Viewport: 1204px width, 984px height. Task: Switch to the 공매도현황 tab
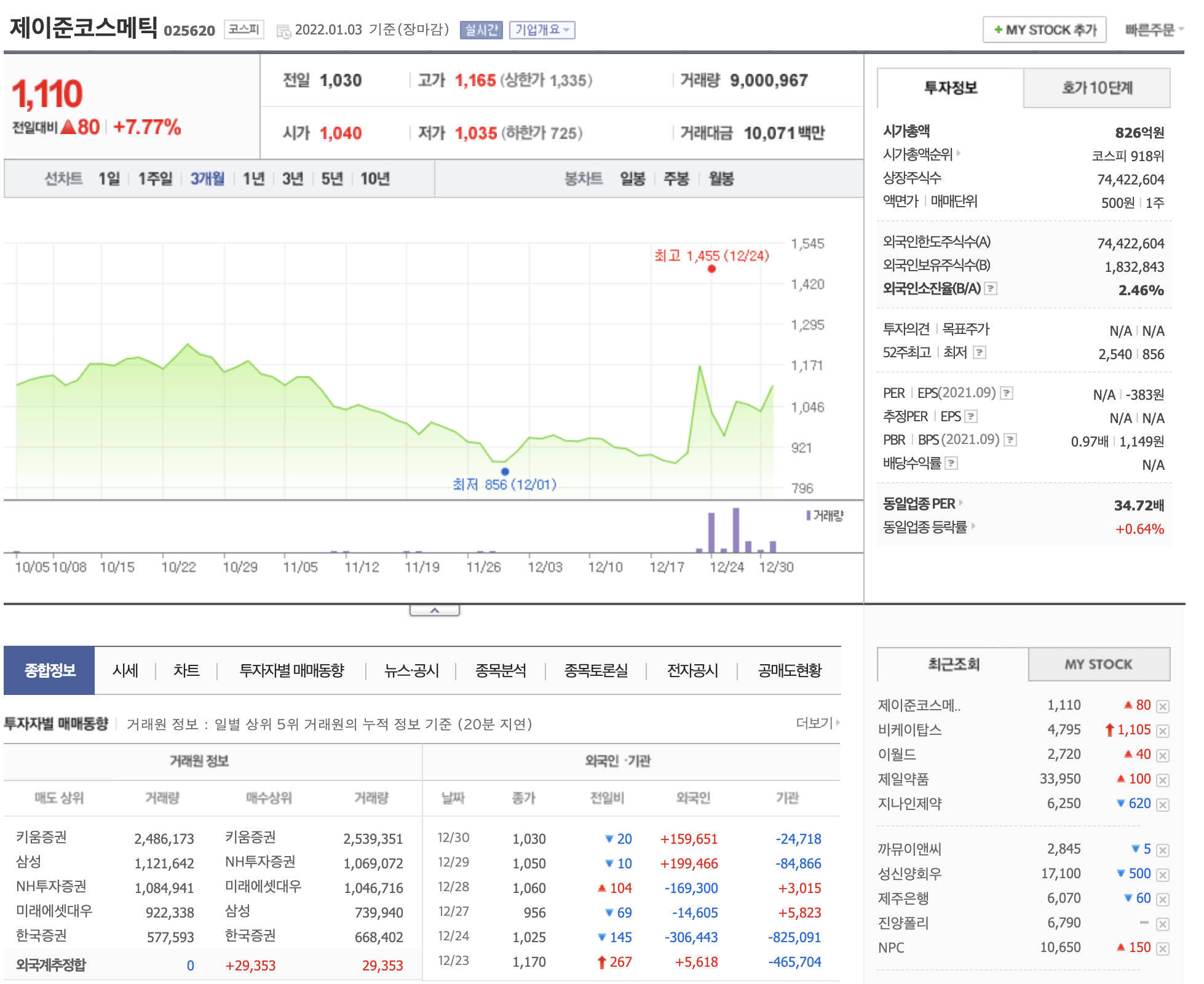pos(789,670)
